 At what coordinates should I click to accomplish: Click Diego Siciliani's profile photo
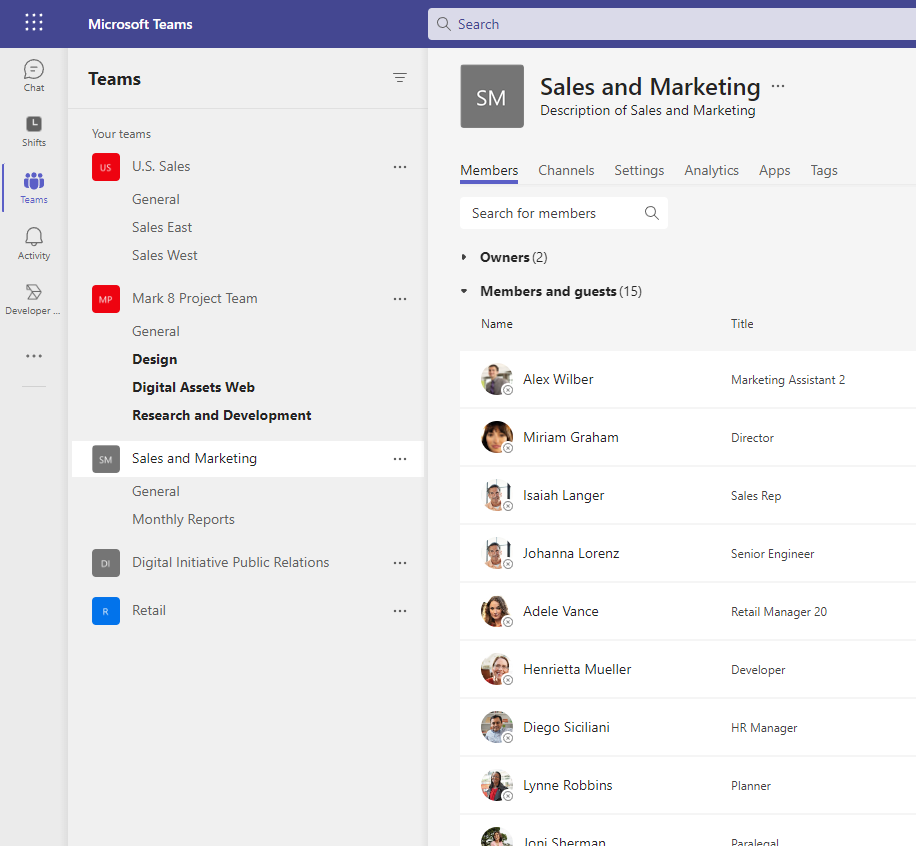pyautogui.click(x=497, y=727)
